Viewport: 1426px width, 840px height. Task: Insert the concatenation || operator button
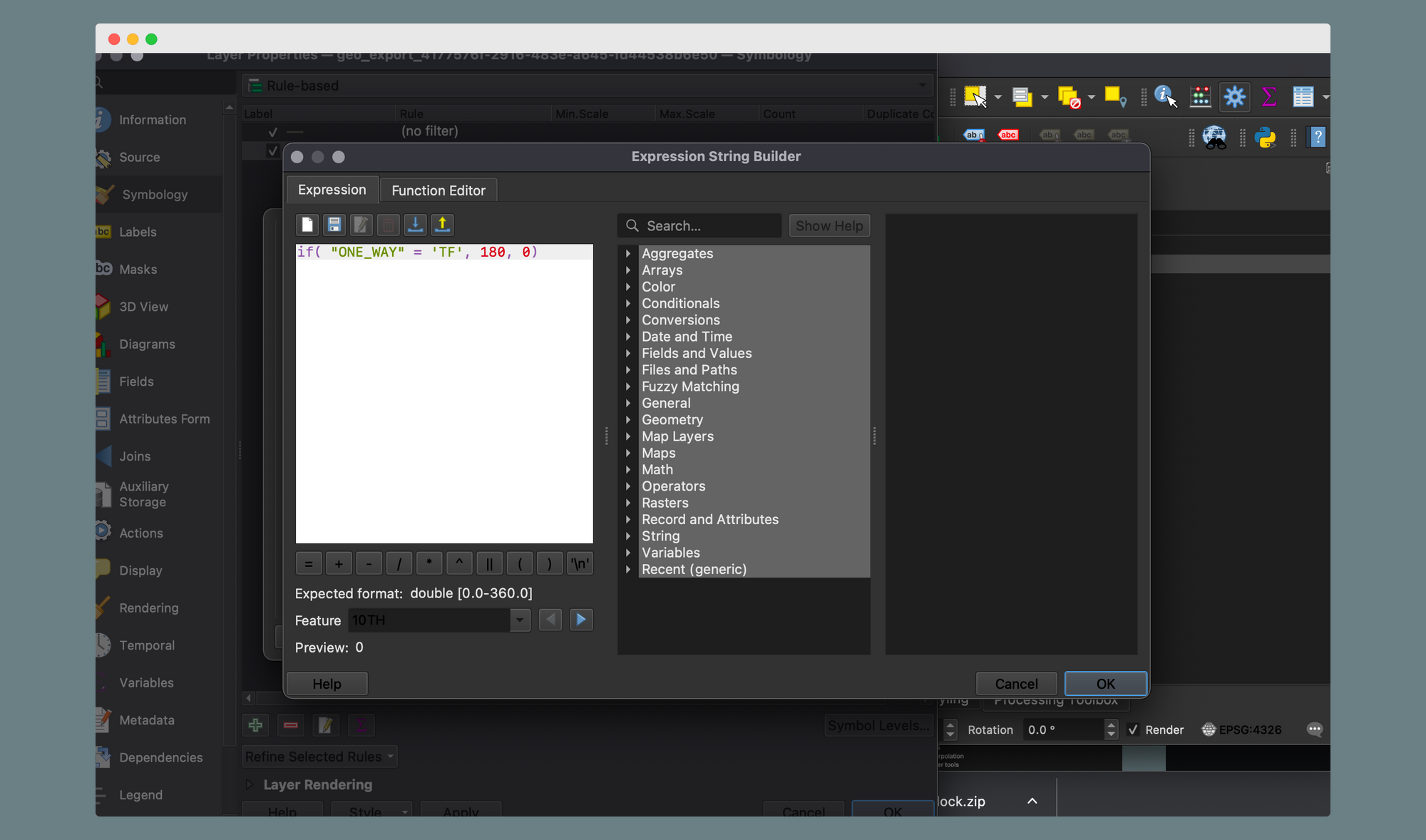(x=489, y=564)
